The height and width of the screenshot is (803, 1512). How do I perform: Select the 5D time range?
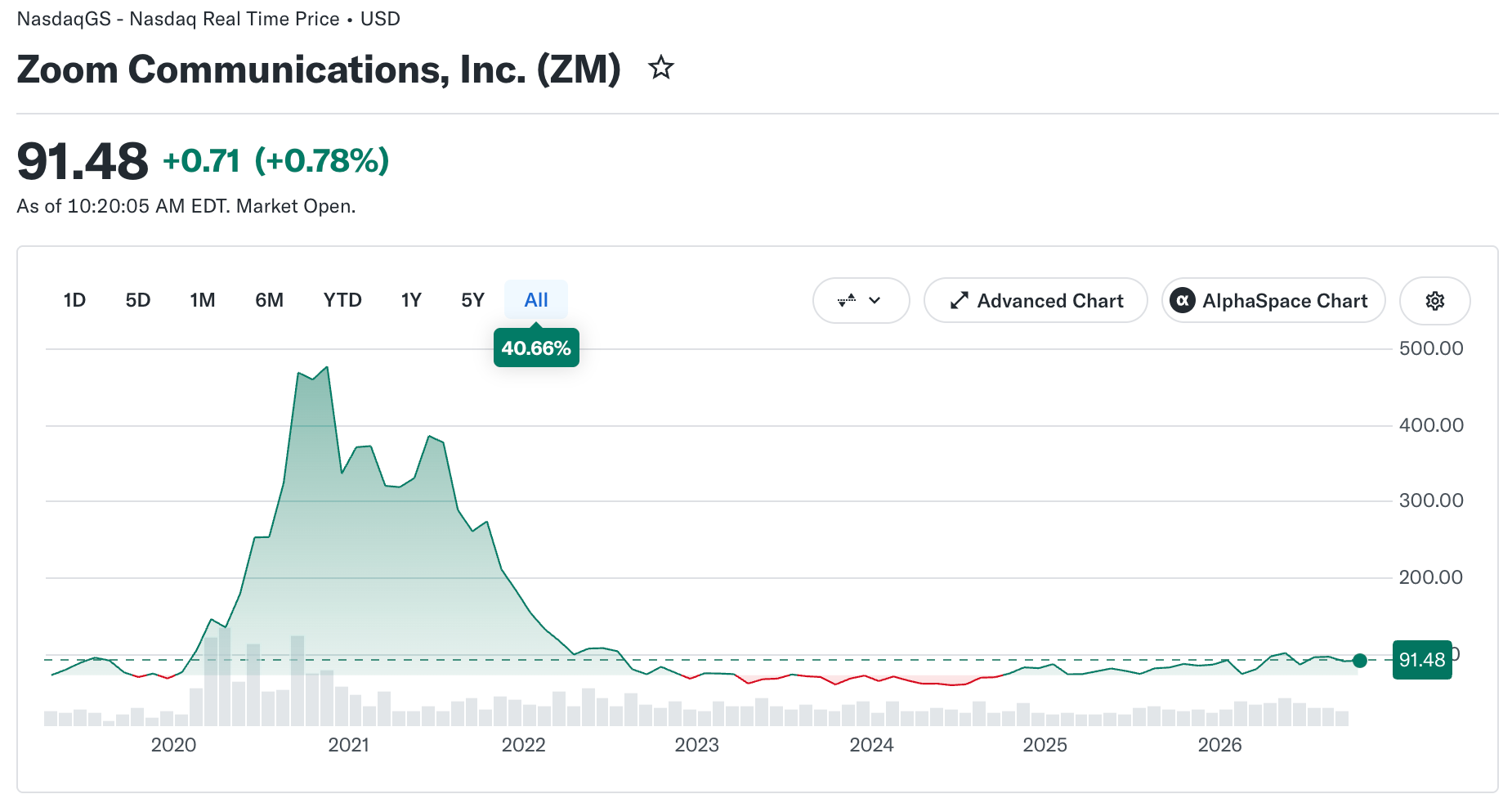(x=138, y=300)
